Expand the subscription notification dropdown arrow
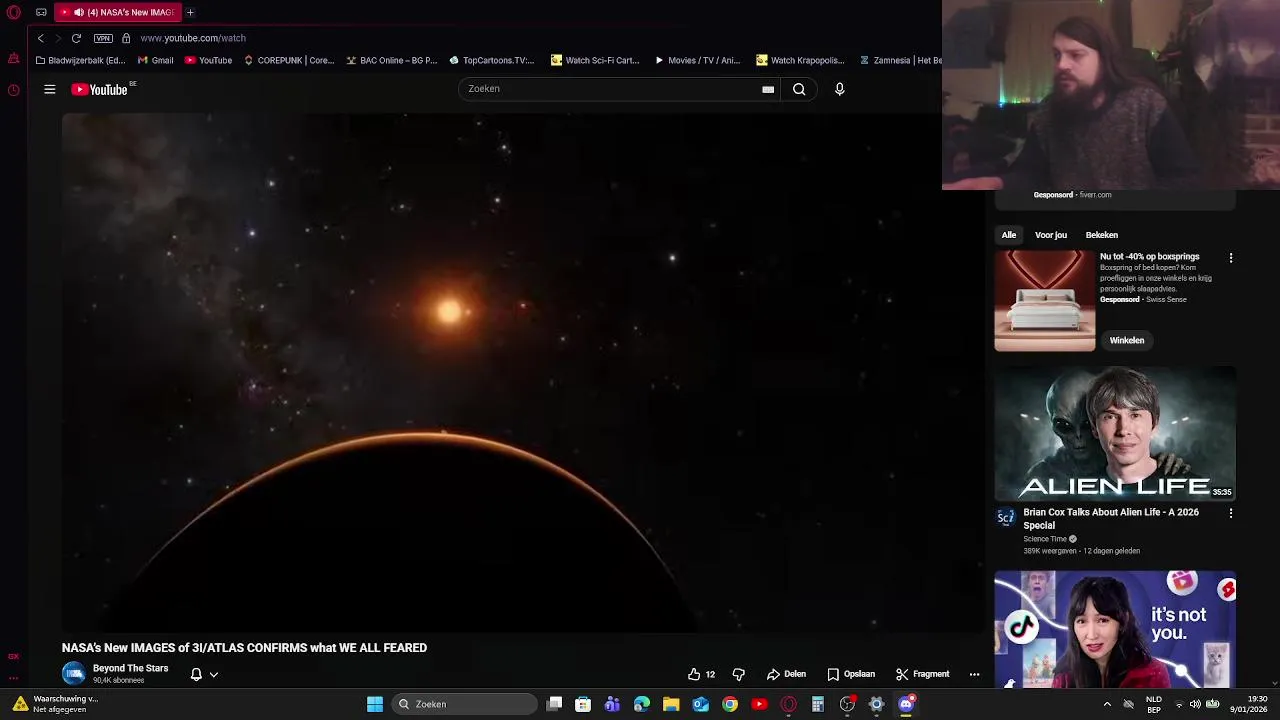This screenshot has height=720, width=1280. [x=213, y=674]
